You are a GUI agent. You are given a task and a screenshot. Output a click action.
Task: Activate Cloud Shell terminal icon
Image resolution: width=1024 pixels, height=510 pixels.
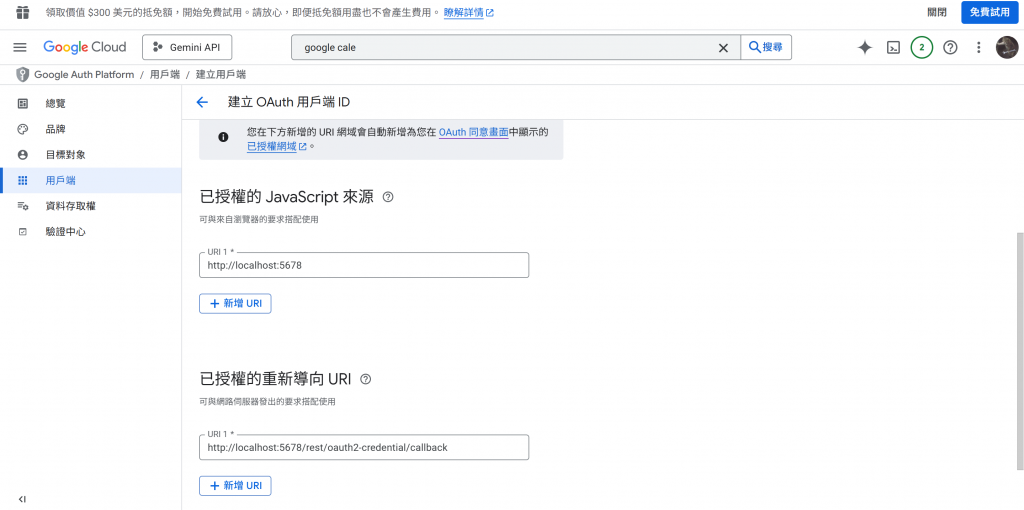click(x=893, y=47)
